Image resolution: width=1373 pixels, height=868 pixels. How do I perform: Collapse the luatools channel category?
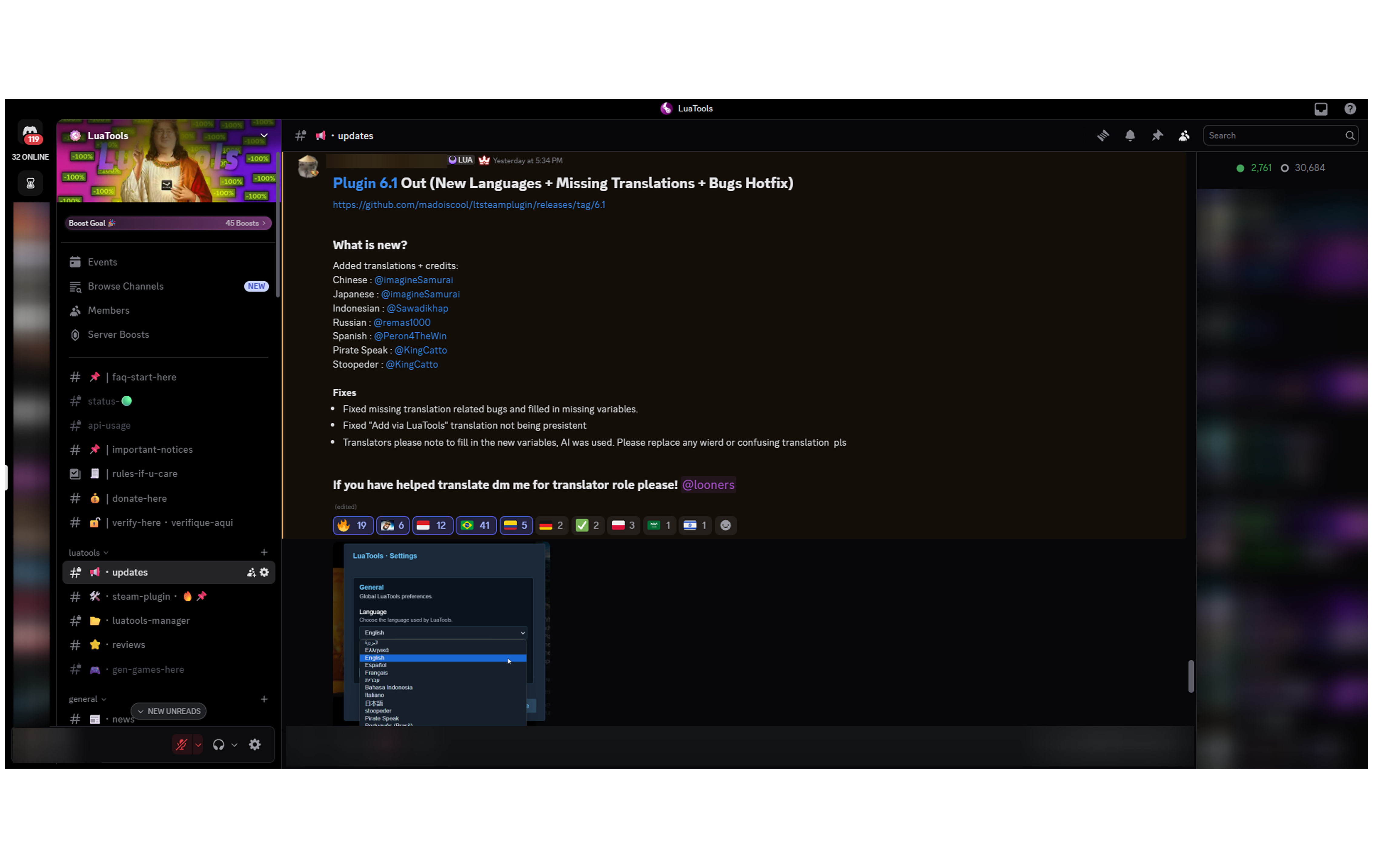coord(86,552)
